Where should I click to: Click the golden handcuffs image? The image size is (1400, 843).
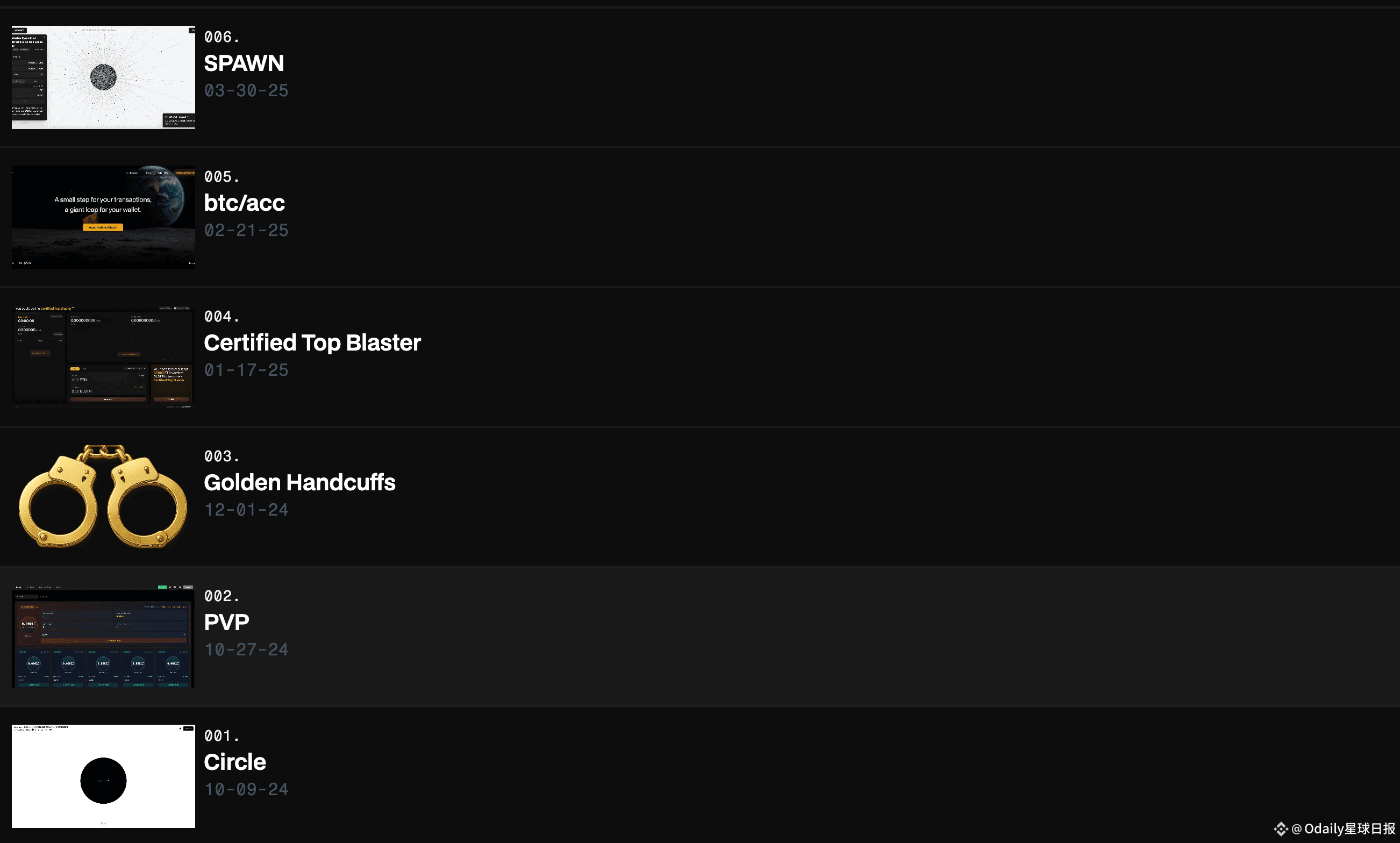(x=103, y=496)
